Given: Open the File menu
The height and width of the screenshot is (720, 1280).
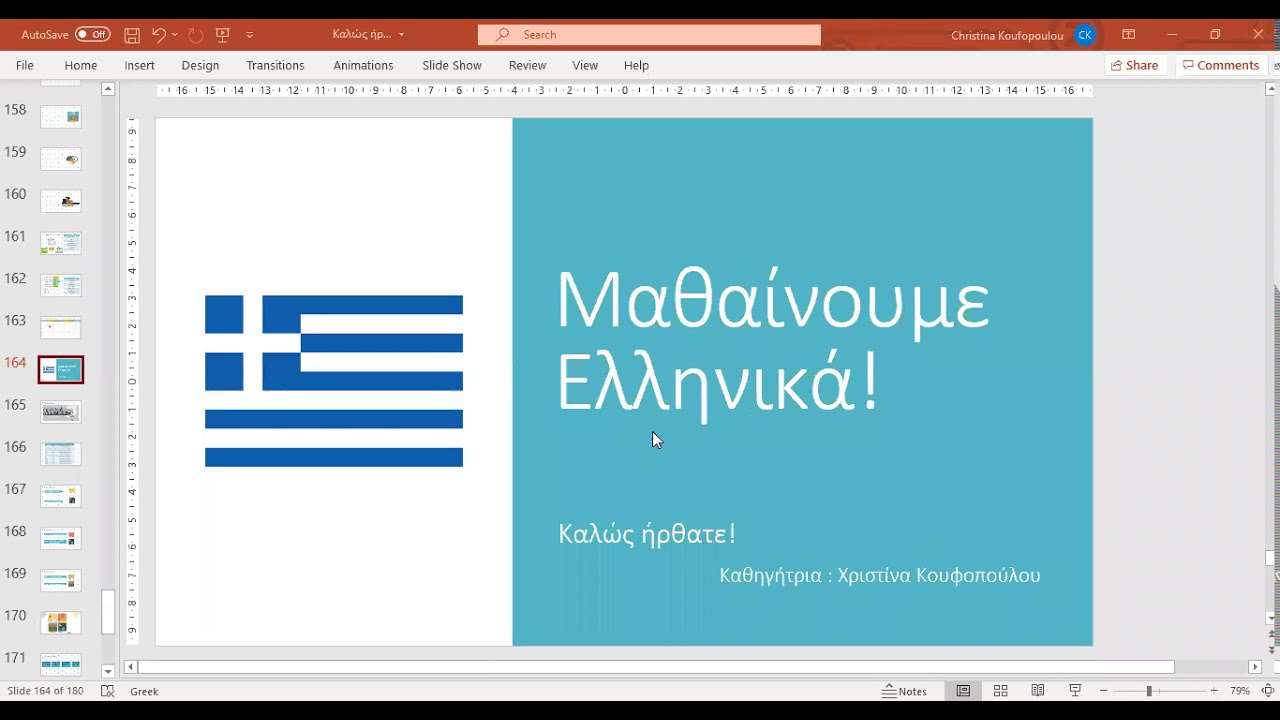Looking at the screenshot, I should coord(25,65).
